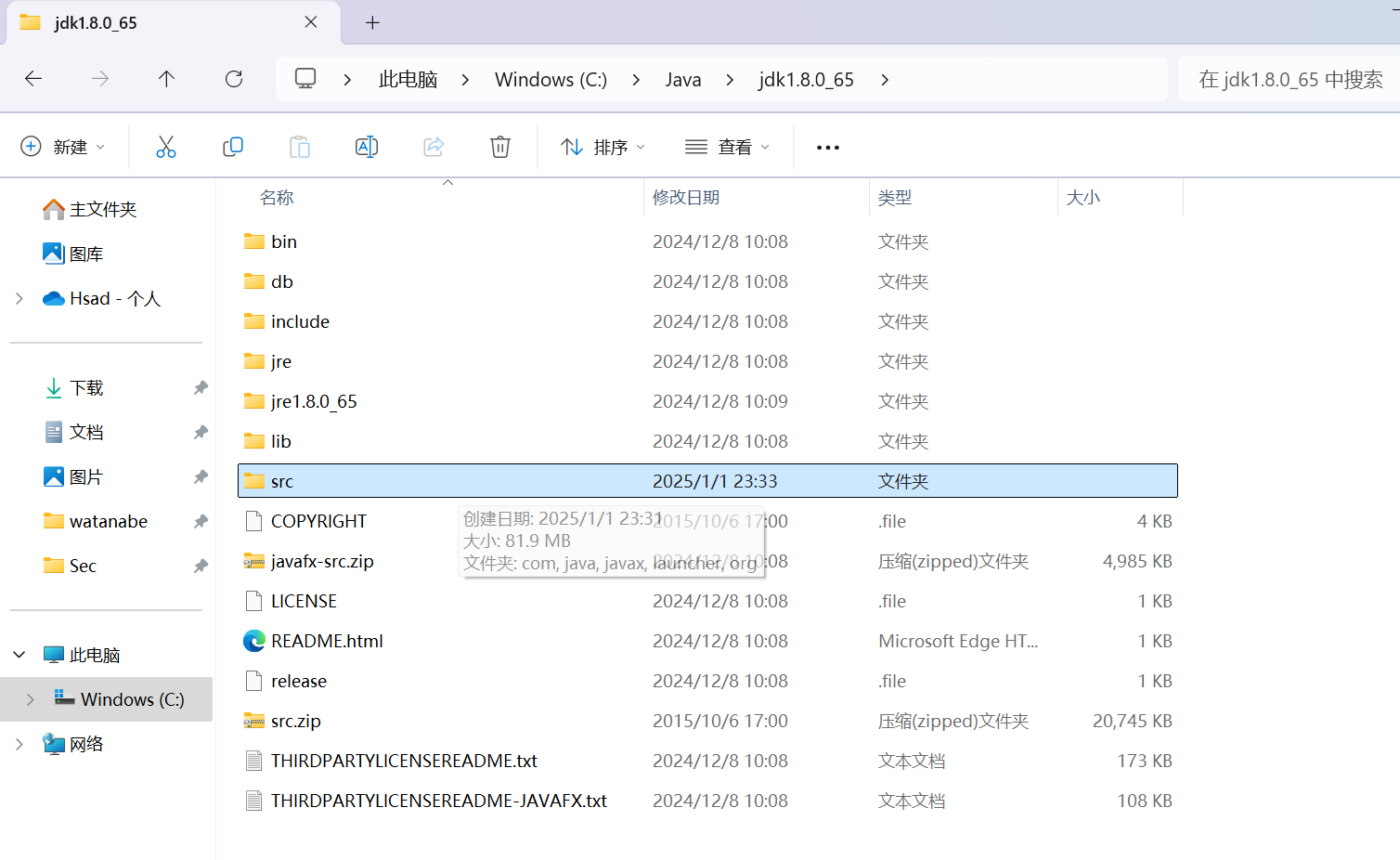This screenshot has height=860, width=1400.
Task: Click Java in the address breadcrumb
Action: pyautogui.click(x=683, y=80)
